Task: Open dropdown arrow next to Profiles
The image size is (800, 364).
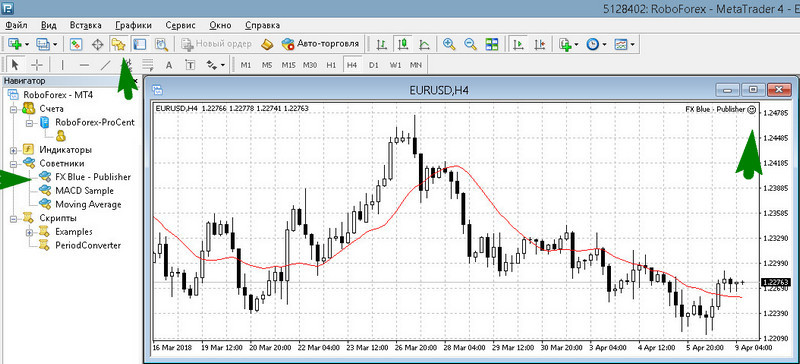Action: 55,45
